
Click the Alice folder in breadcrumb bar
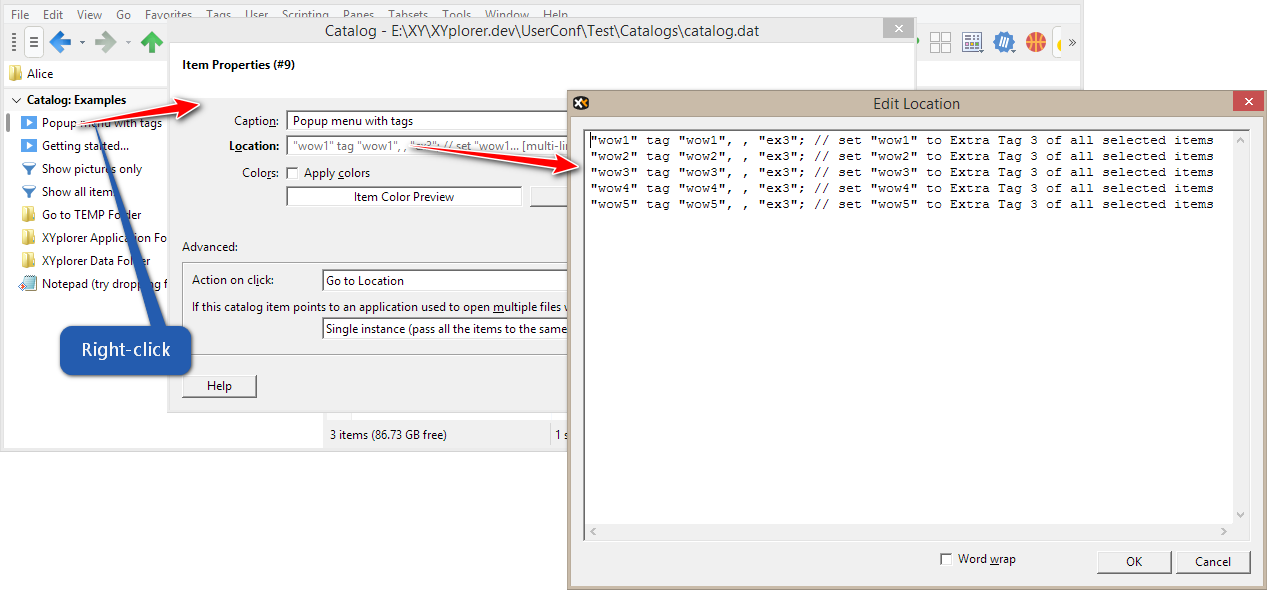33,73
